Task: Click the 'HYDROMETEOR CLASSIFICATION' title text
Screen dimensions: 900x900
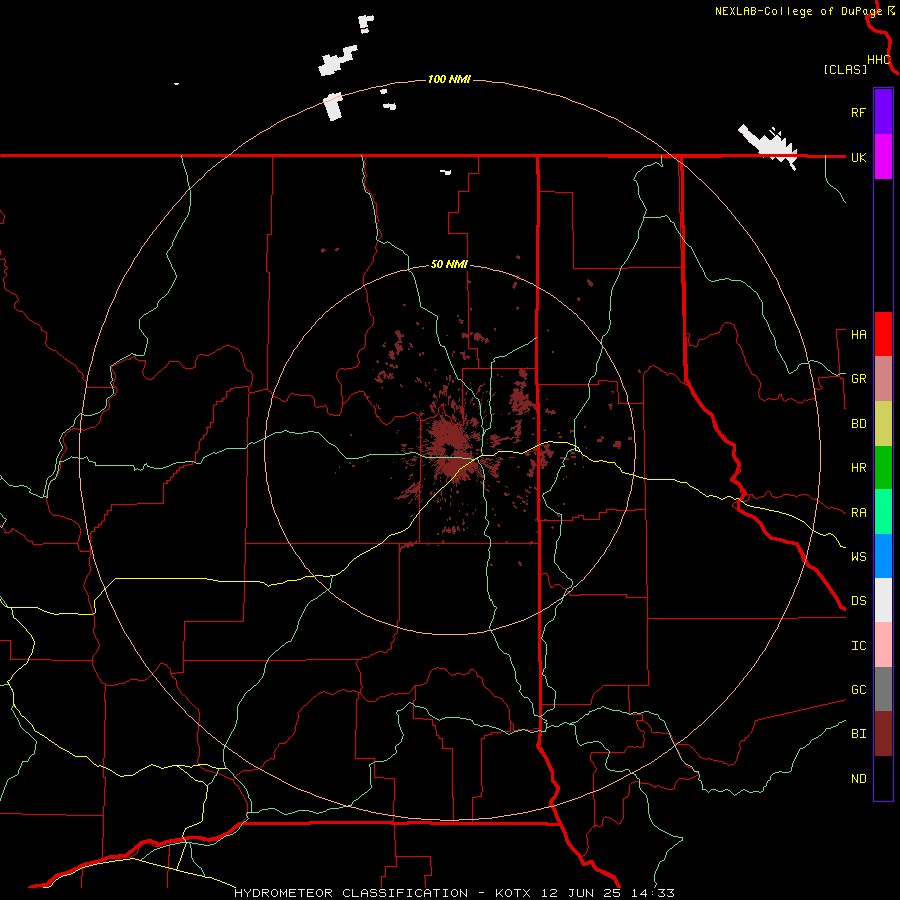Action: pos(351,893)
